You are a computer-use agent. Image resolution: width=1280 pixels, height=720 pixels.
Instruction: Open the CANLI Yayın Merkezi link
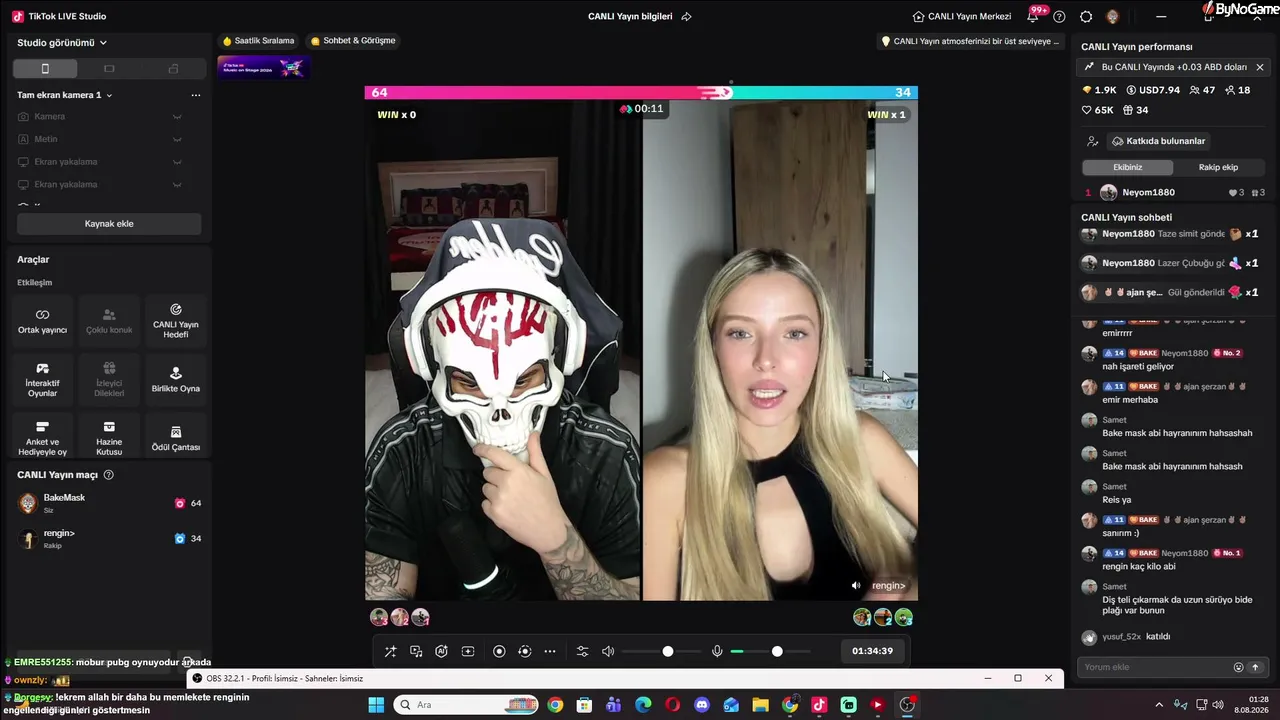pyautogui.click(x=962, y=17)
